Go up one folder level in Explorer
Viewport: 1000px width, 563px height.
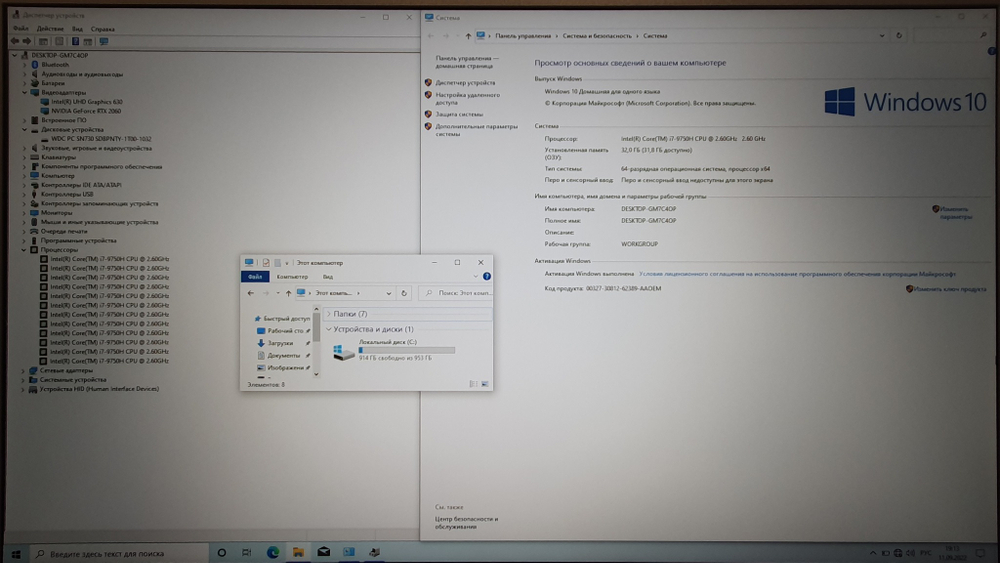click(x=289, y=293)
